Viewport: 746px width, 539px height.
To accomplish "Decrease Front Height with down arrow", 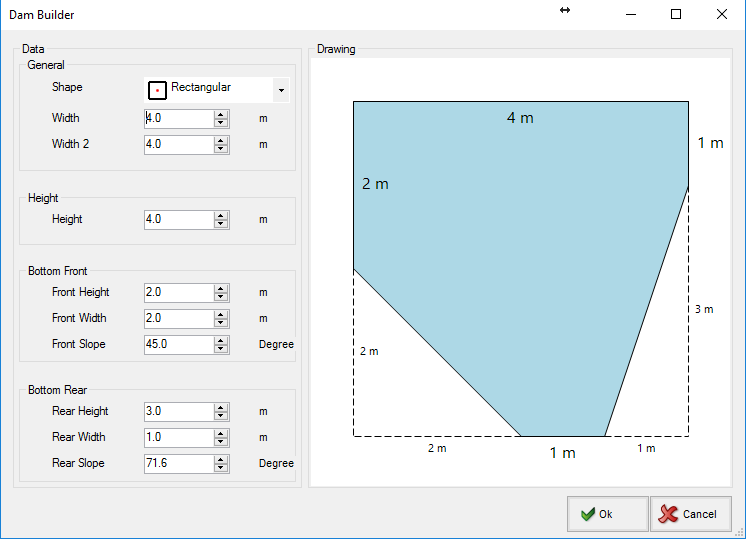I will point(221,297).
